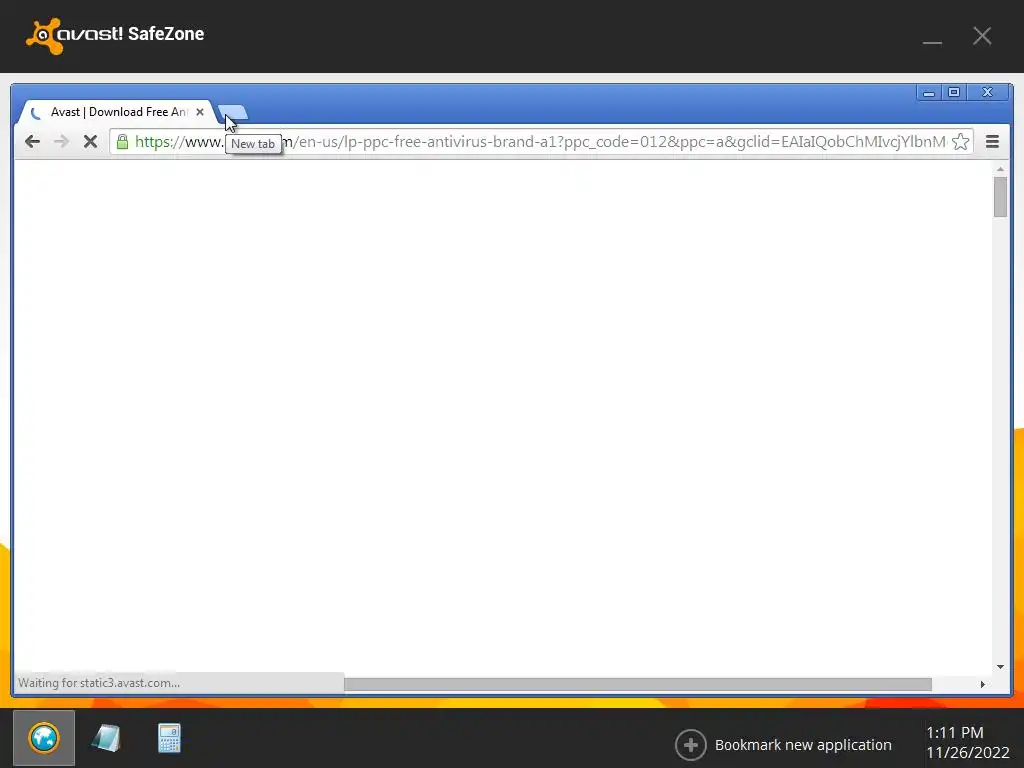Click the plus circle bookmark application icon
The height and width of the screenshot is (768, 1024).
tap(690, 744)
